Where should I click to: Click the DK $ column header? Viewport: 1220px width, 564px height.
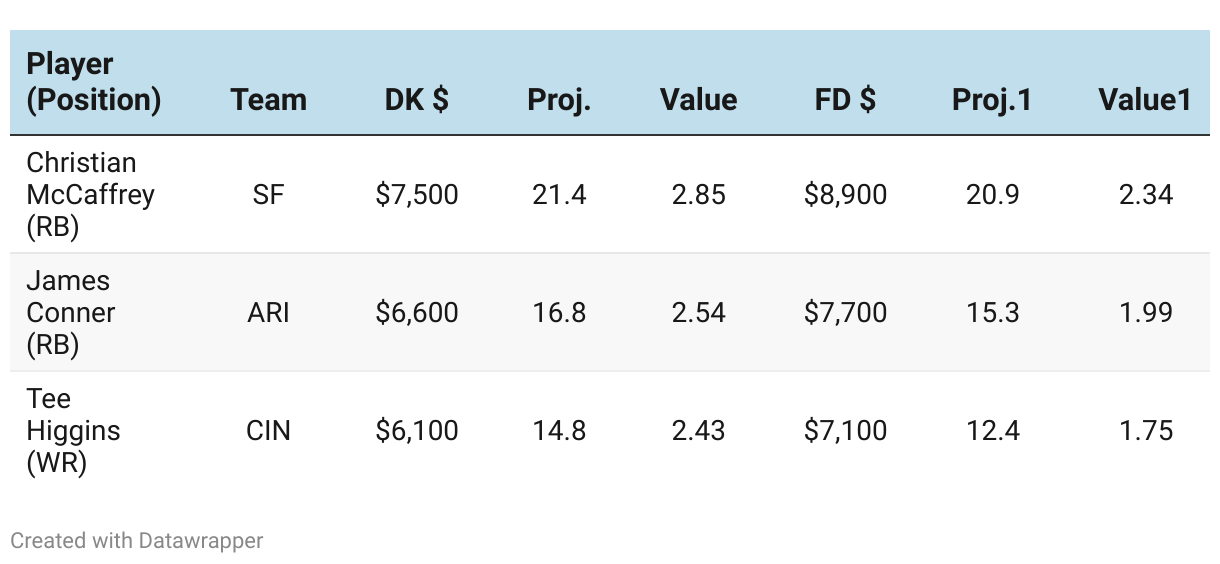(416, 99)
